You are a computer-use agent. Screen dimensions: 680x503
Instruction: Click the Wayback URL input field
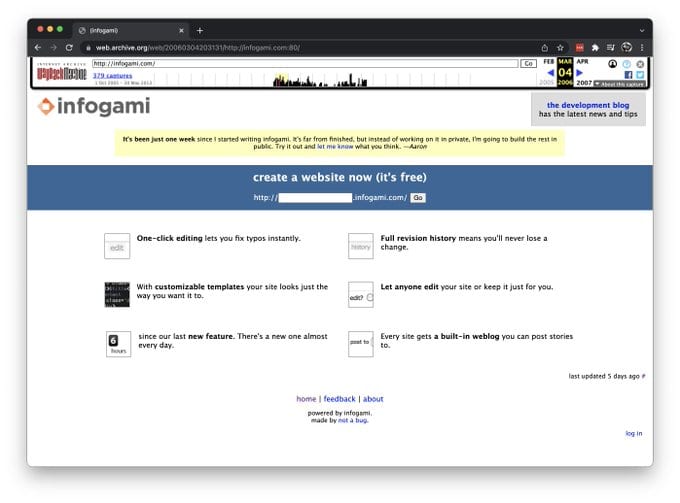[305, 64]
